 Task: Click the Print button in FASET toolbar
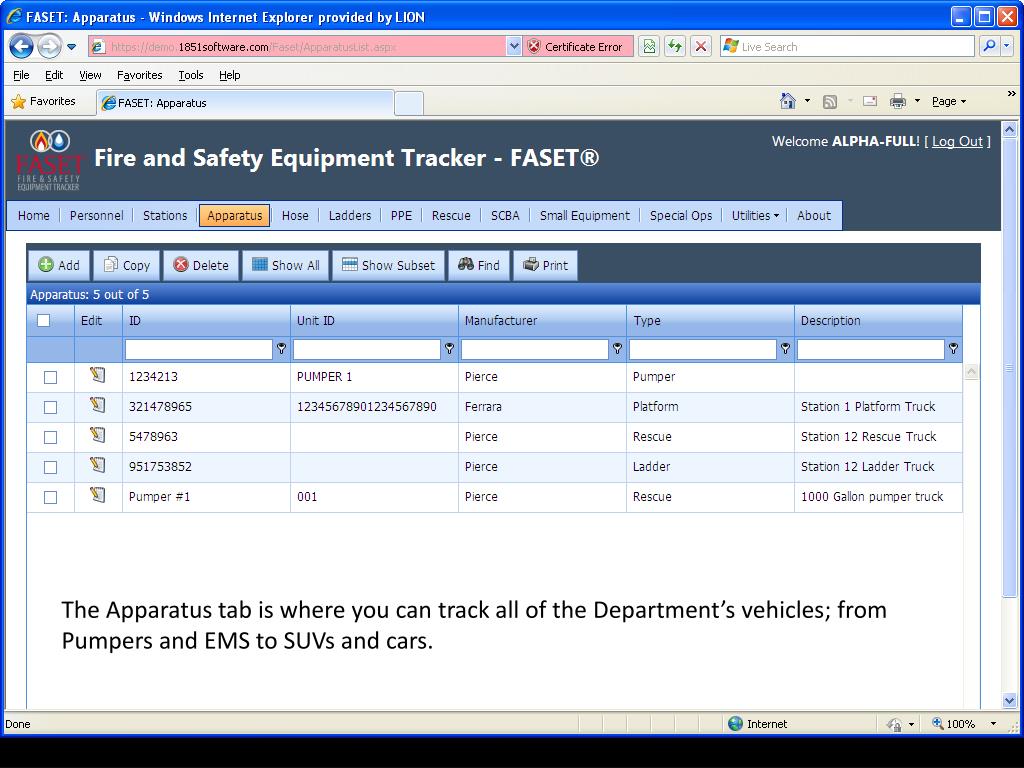coord(545,265)
